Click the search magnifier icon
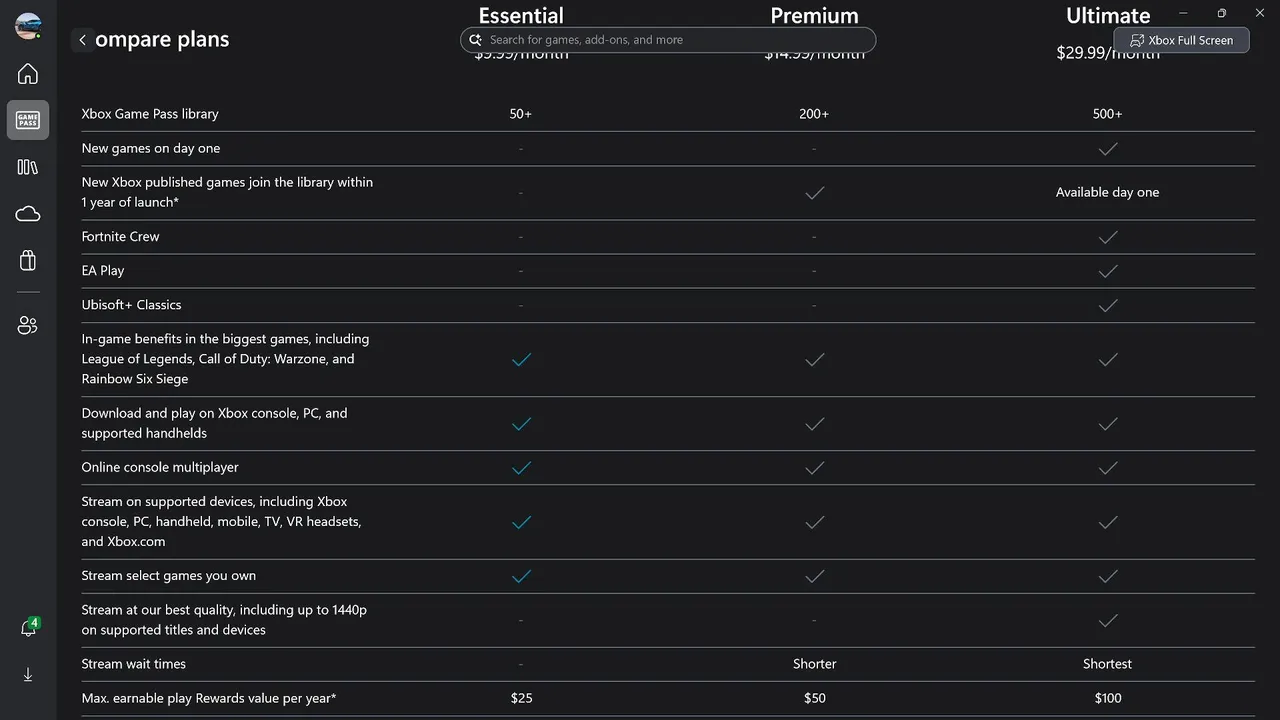 pyautogui.click(x=476, y=40)
